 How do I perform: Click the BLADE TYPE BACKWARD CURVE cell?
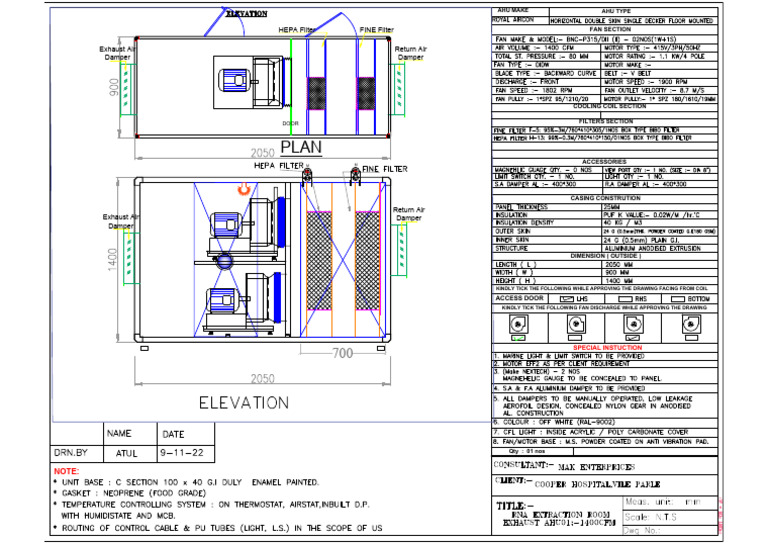[x=547, y=73]
